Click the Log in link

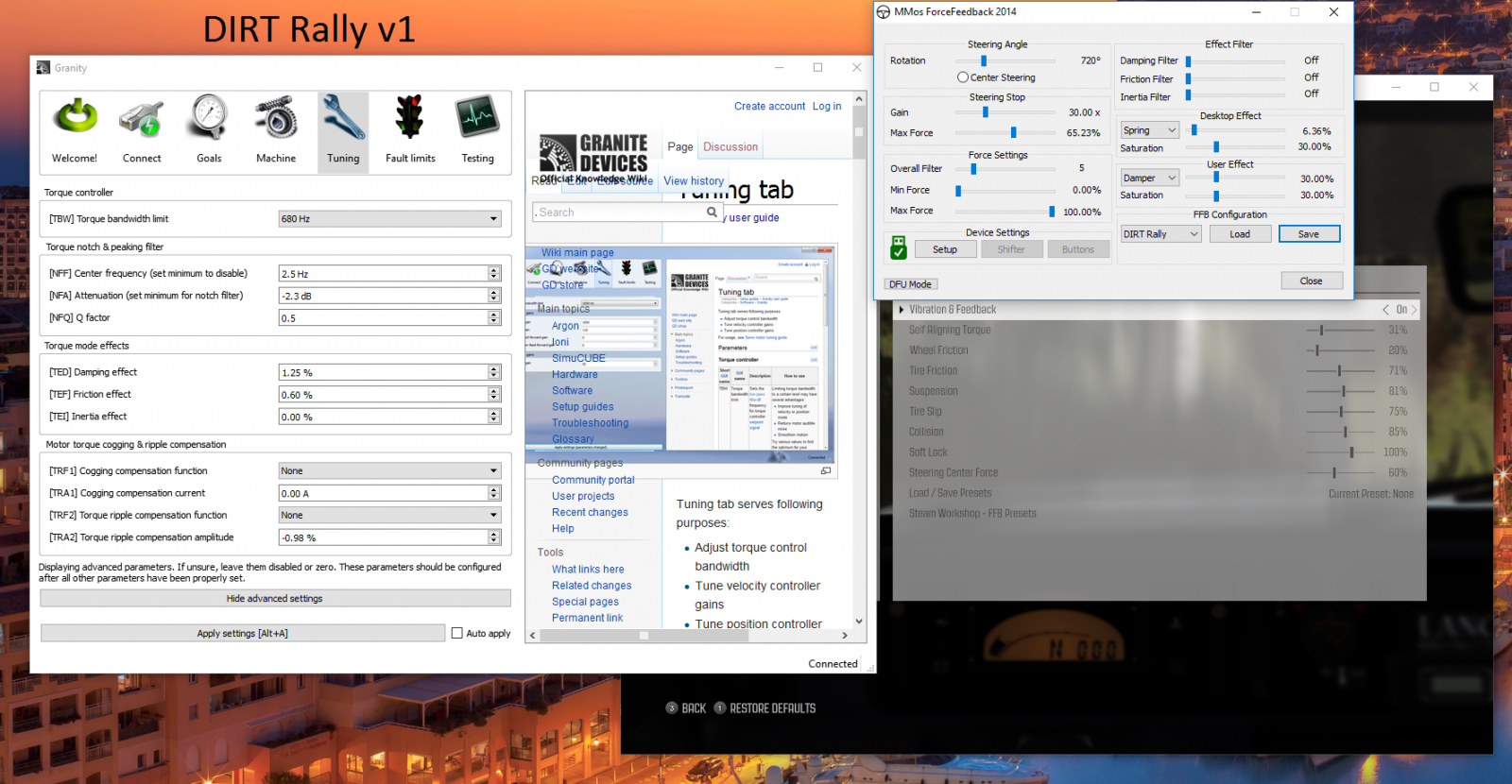(x=827, y=107)
